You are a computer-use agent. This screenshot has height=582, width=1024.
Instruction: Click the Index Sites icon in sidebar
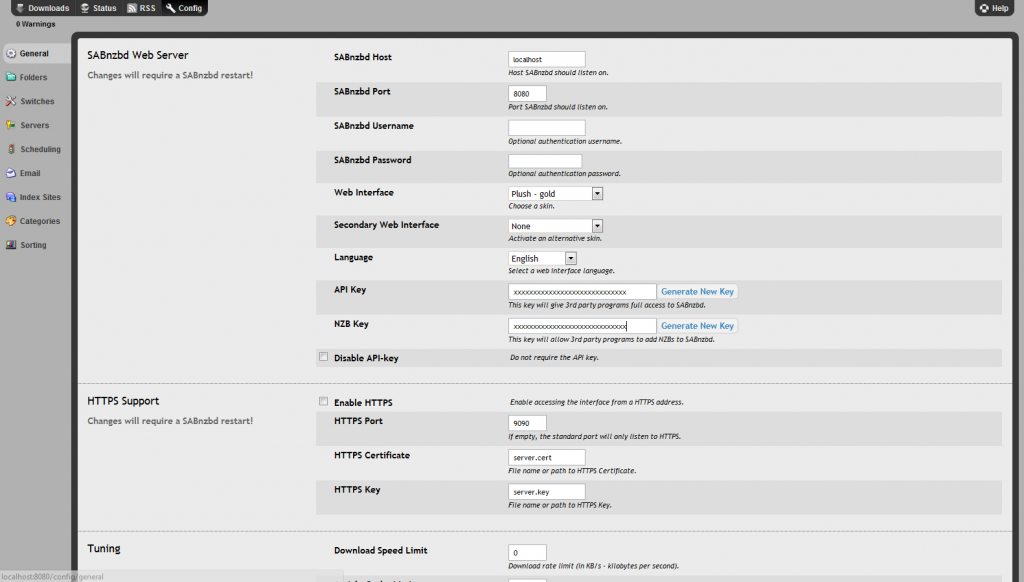(11, 197)
